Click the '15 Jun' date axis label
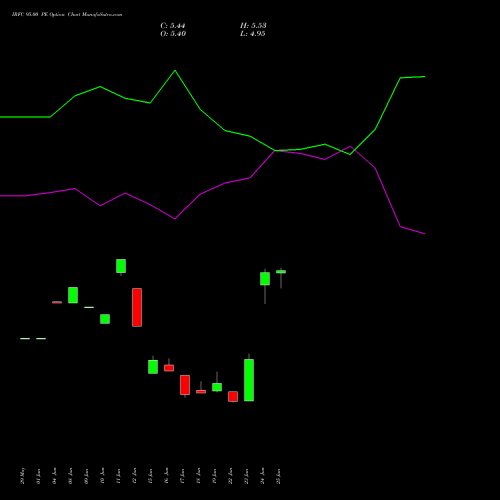Screen dimensions: 500x500 click(x=151, y=476)
